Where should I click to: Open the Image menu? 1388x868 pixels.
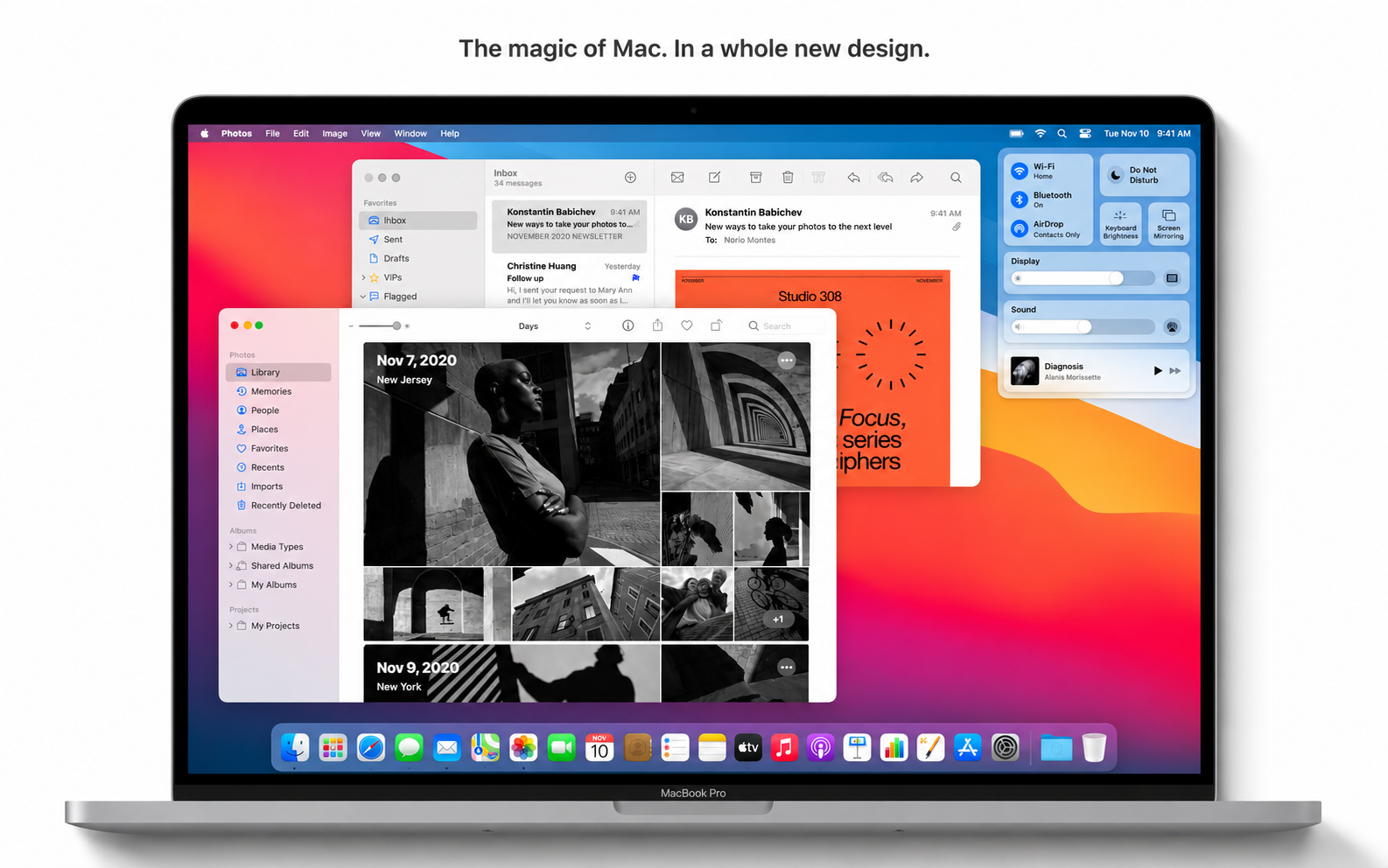(334, 133)
